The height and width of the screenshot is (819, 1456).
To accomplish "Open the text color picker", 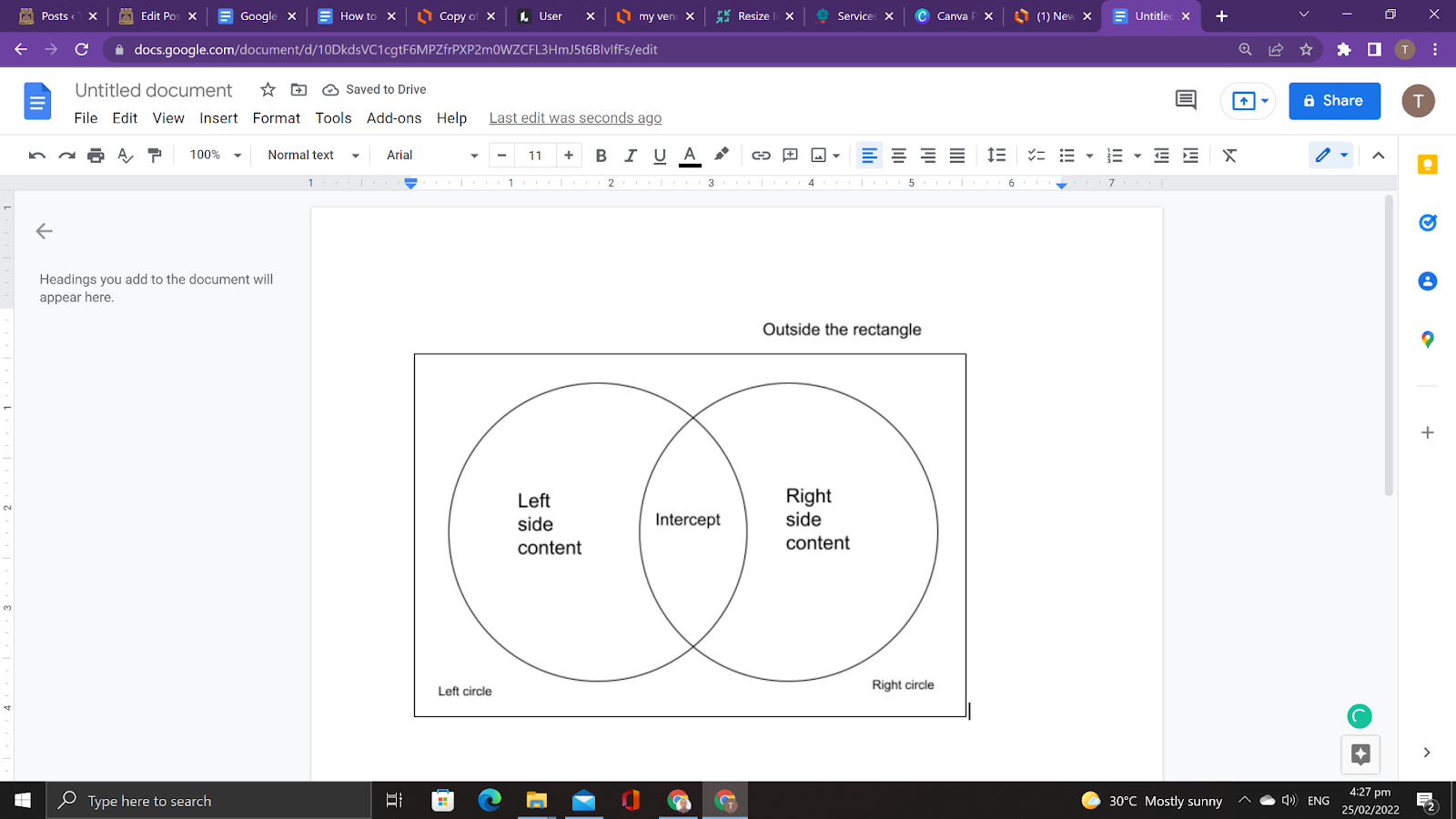I will click(x=690, y=156).
